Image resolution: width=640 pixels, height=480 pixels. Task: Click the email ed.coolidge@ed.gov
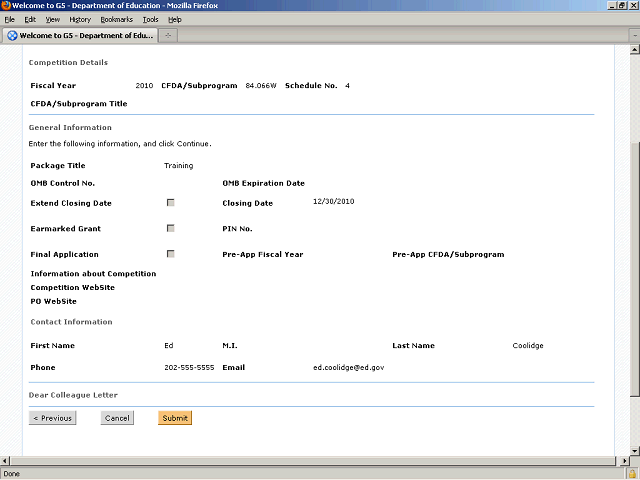[x=349, y=367]
